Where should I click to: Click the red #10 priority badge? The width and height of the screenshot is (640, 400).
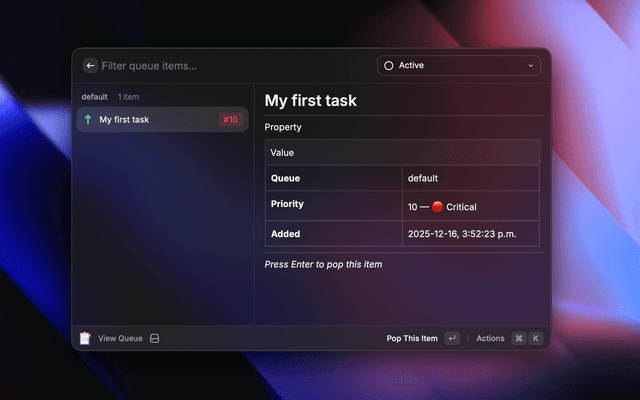click(230, 120)
